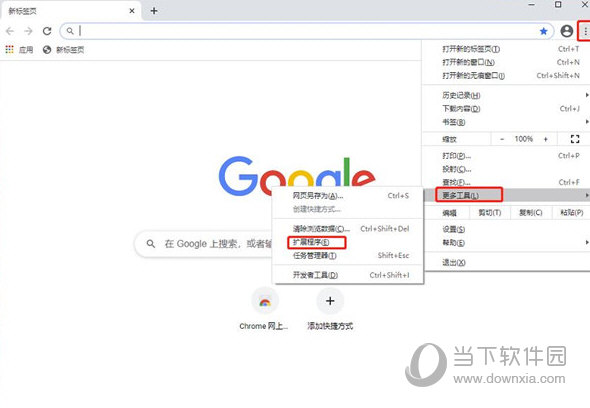Click the 100% zoom value

(x=524, y=139)
